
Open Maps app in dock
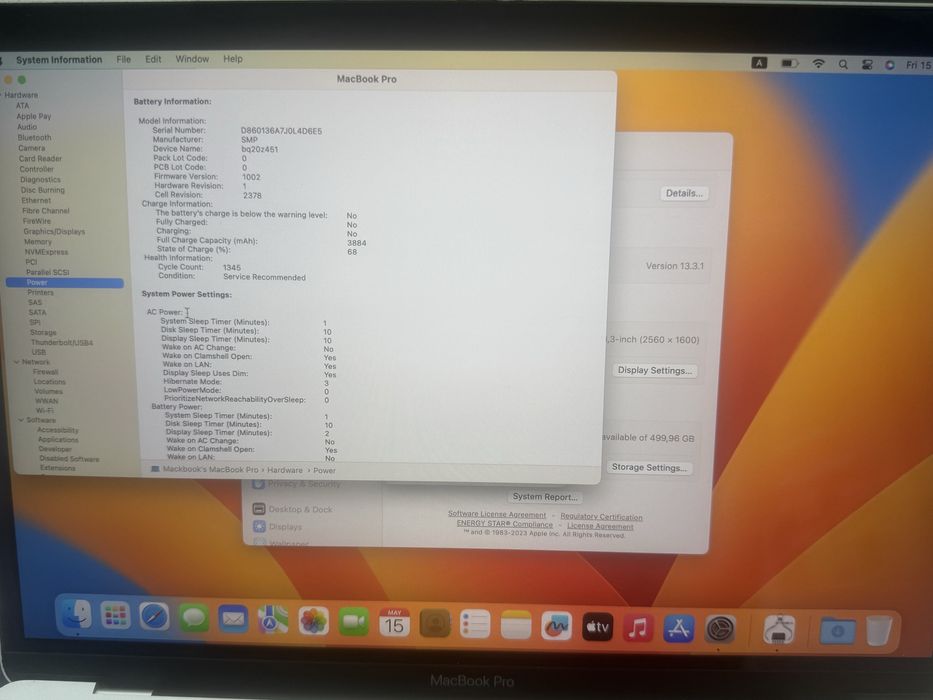click(273, 621)
